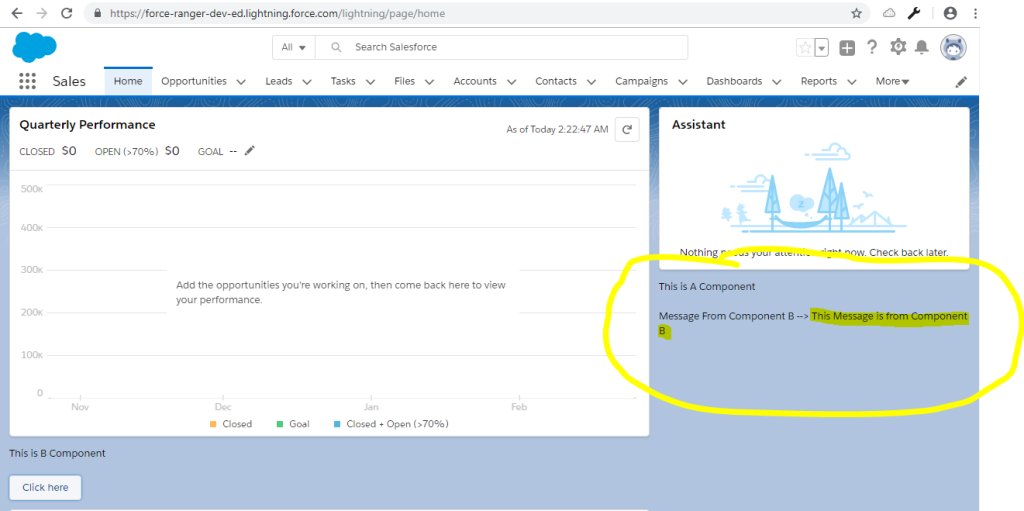Click the 'Message From Component B' text
The image size is (1024, 511).
point(726,316)
